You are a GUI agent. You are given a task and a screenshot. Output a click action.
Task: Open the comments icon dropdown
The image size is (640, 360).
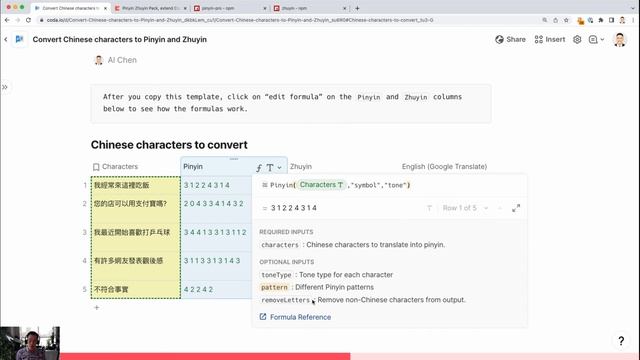pos(596,40)
